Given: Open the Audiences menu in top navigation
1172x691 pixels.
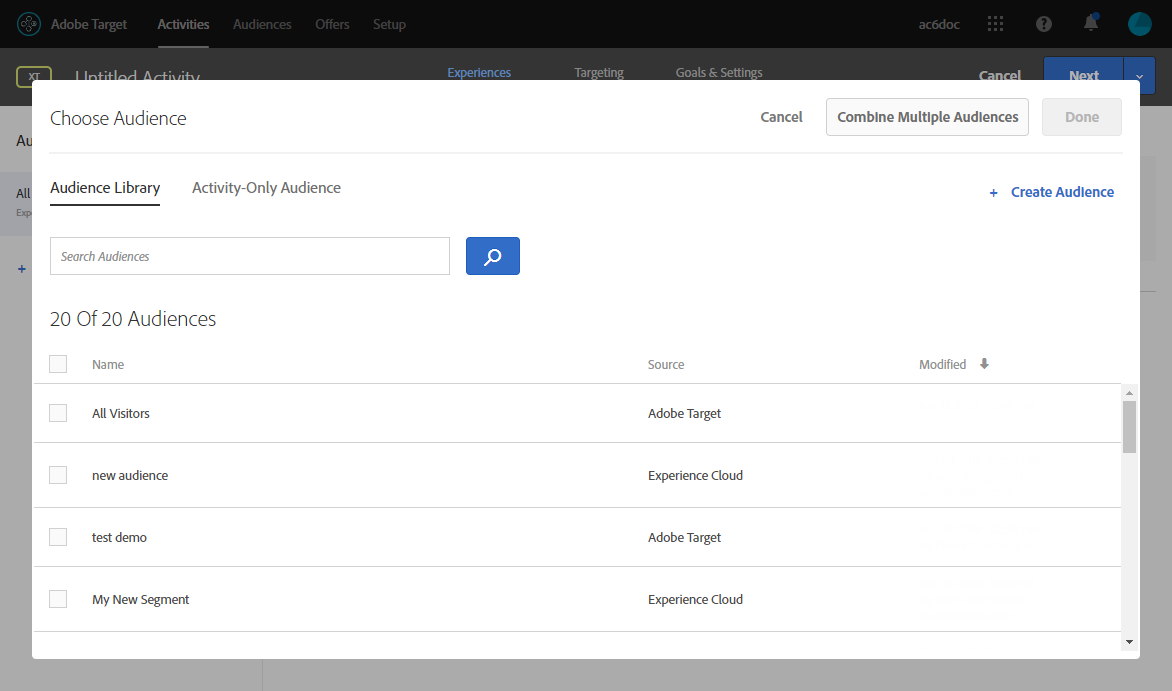Looking at the screenshot, I should 262,24.
